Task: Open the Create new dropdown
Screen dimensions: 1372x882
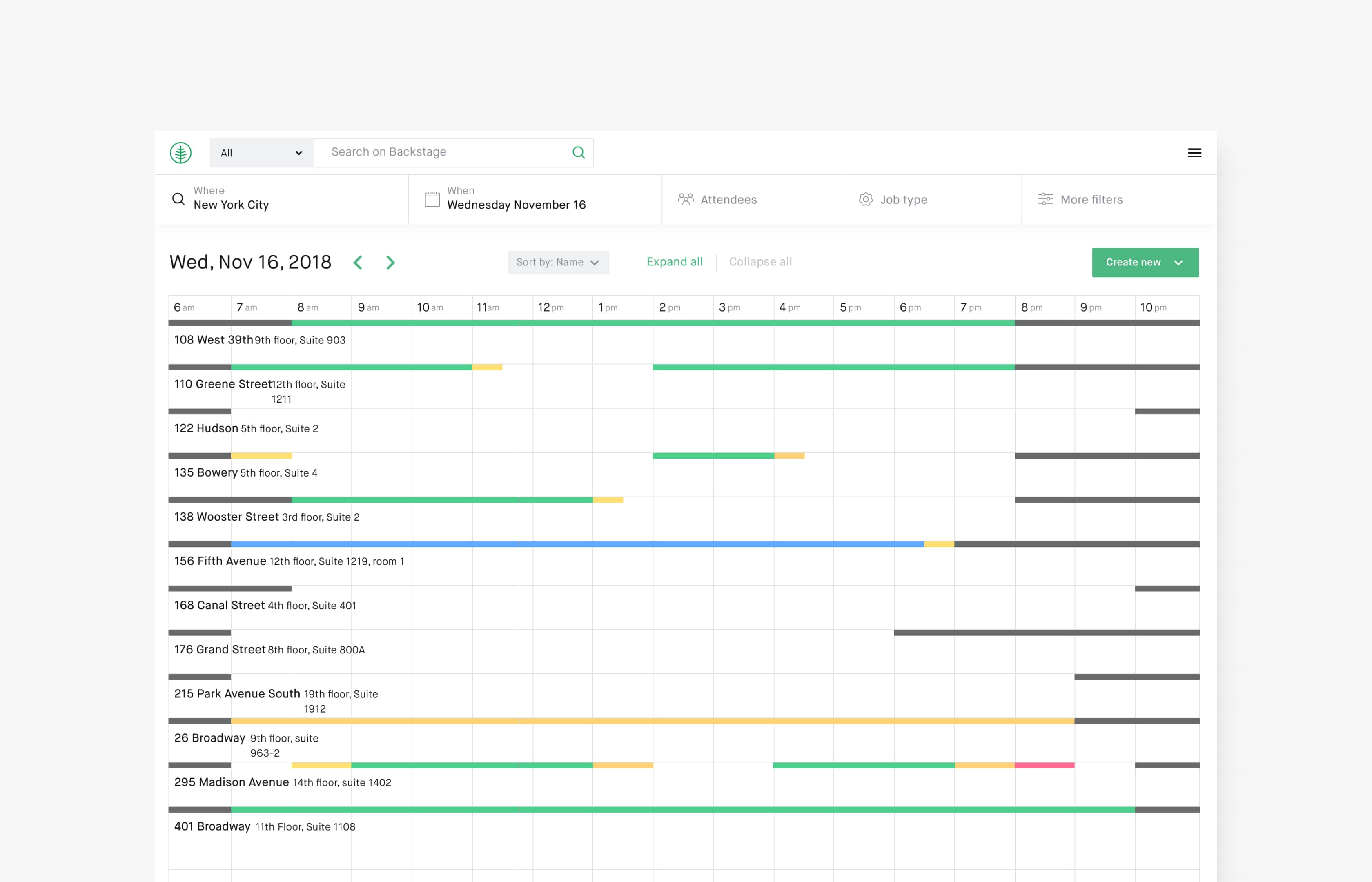Action: click(x=1180, y=262)
